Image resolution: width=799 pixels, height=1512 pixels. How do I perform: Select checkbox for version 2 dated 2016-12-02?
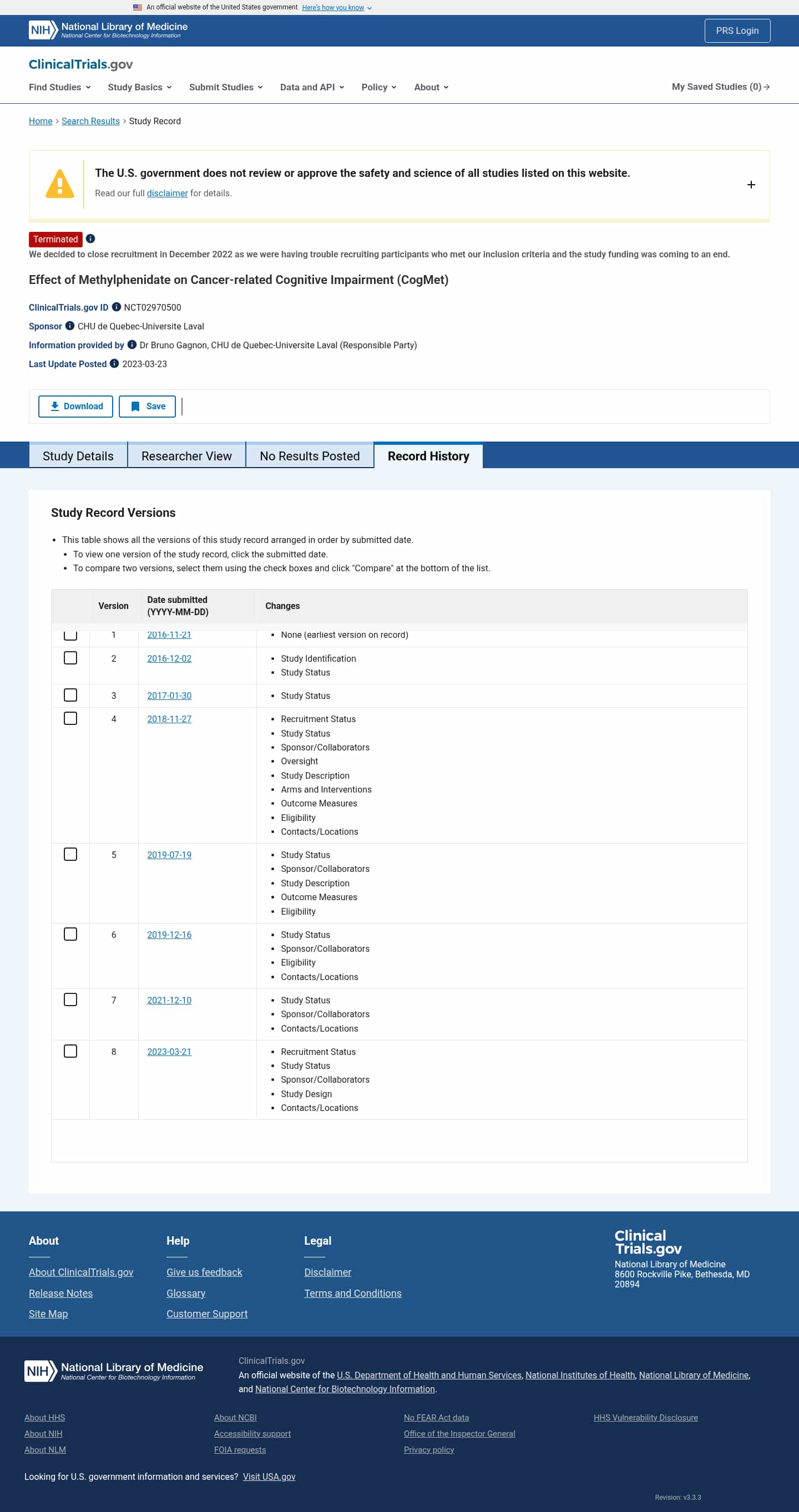pos(70,658)
